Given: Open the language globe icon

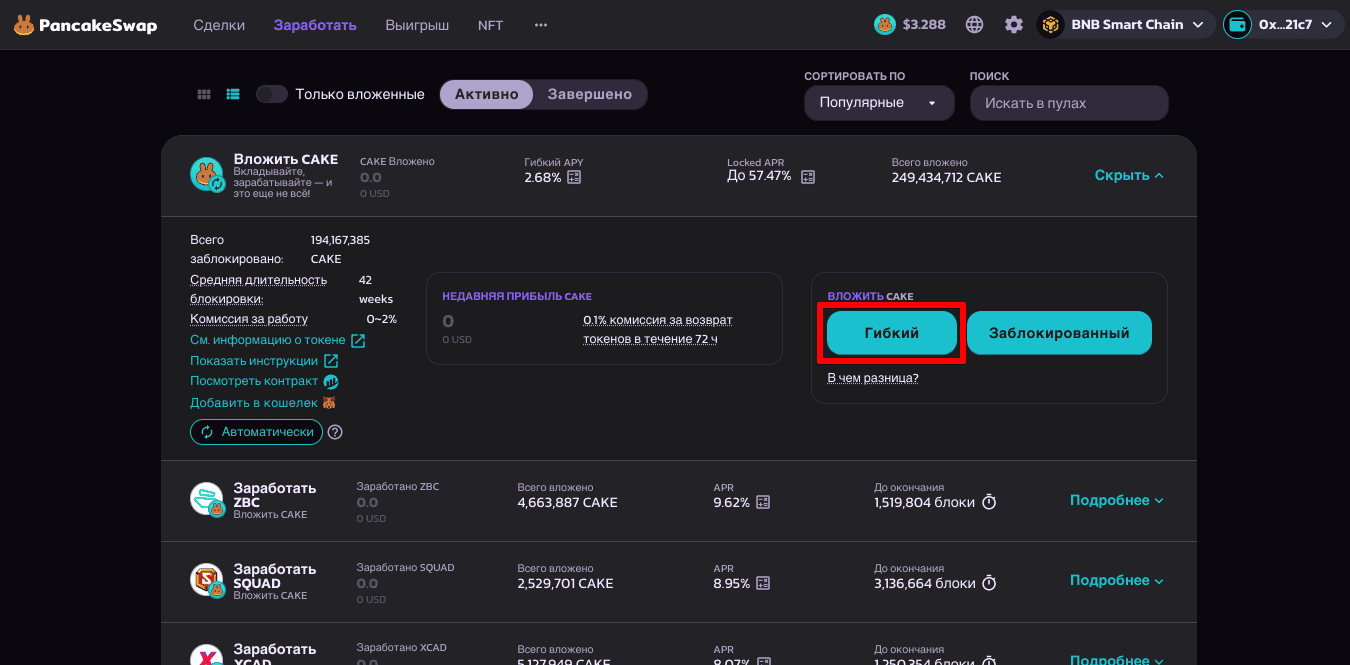Looking at the screenshot, I should pos(975,25).
